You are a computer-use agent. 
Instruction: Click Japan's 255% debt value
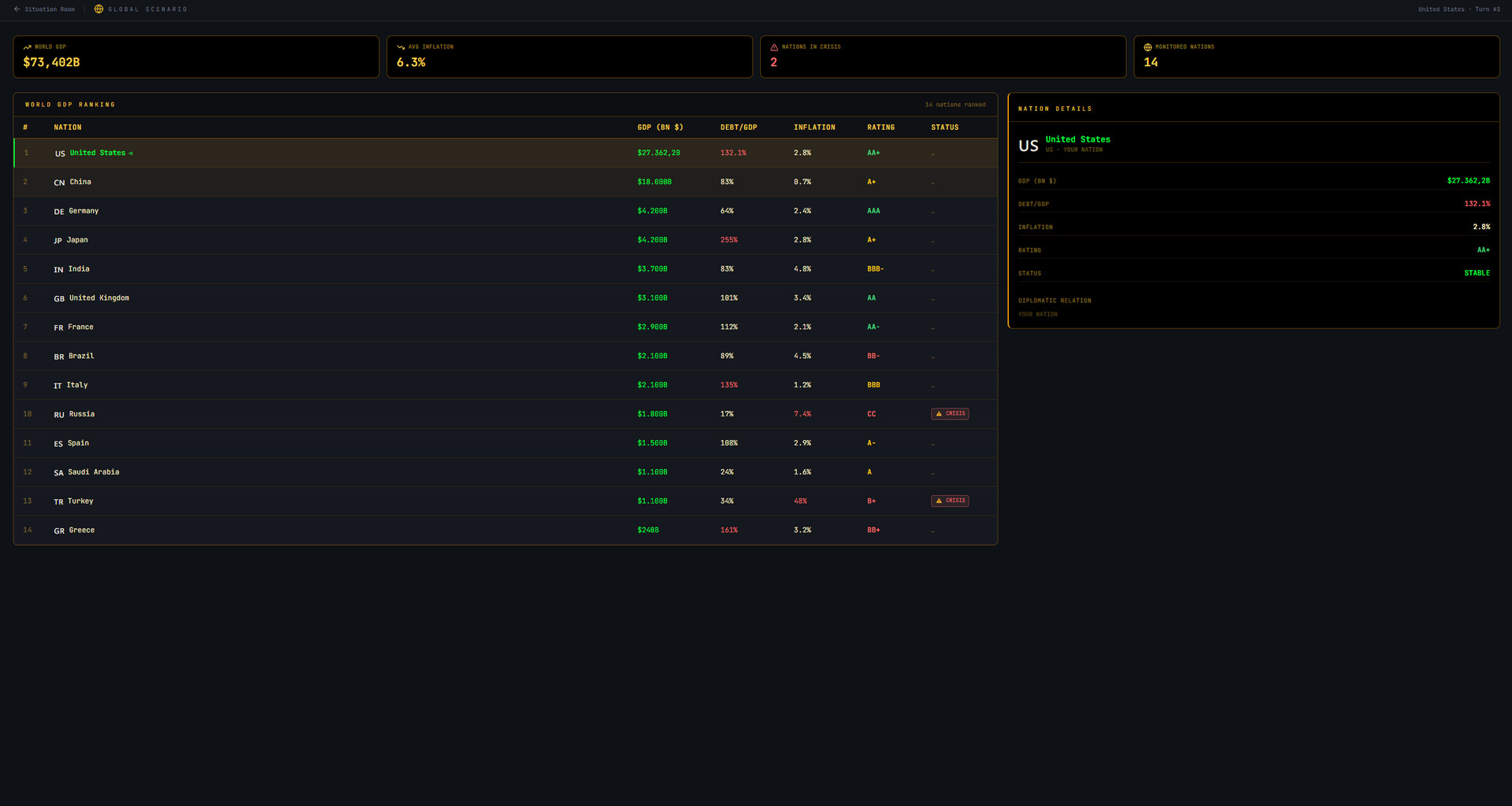728,240
